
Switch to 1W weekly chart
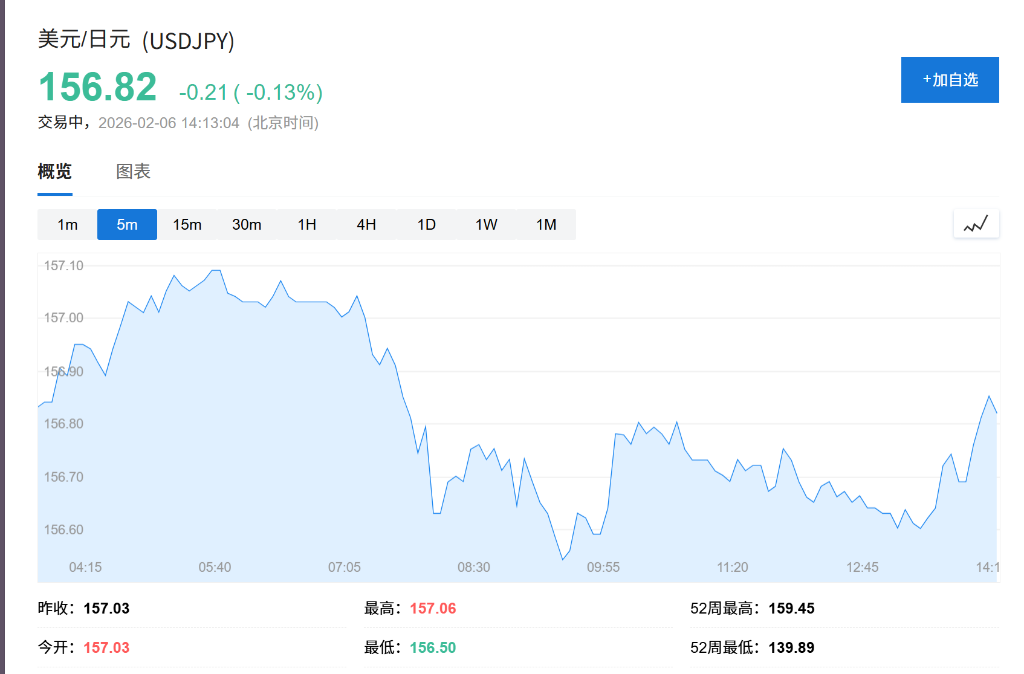click(x=486, y=225)
